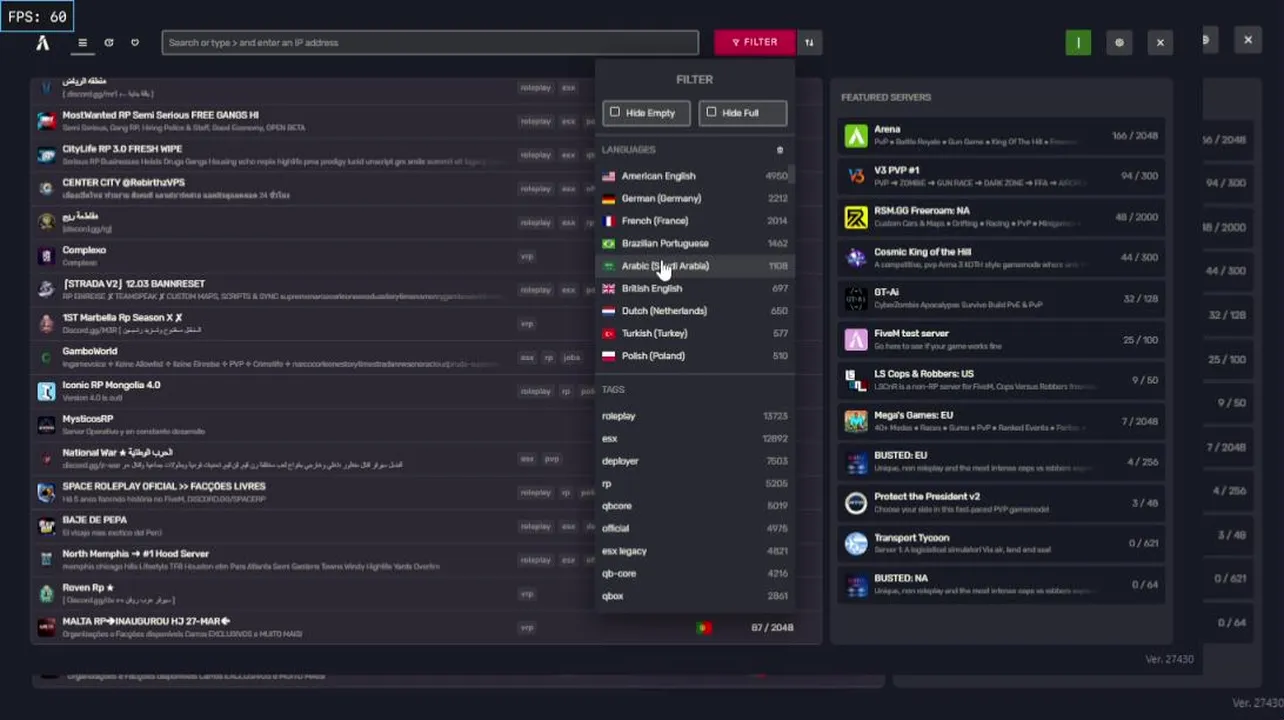Filter by Arabic (Saudi Arabia) language

point(695,266)
